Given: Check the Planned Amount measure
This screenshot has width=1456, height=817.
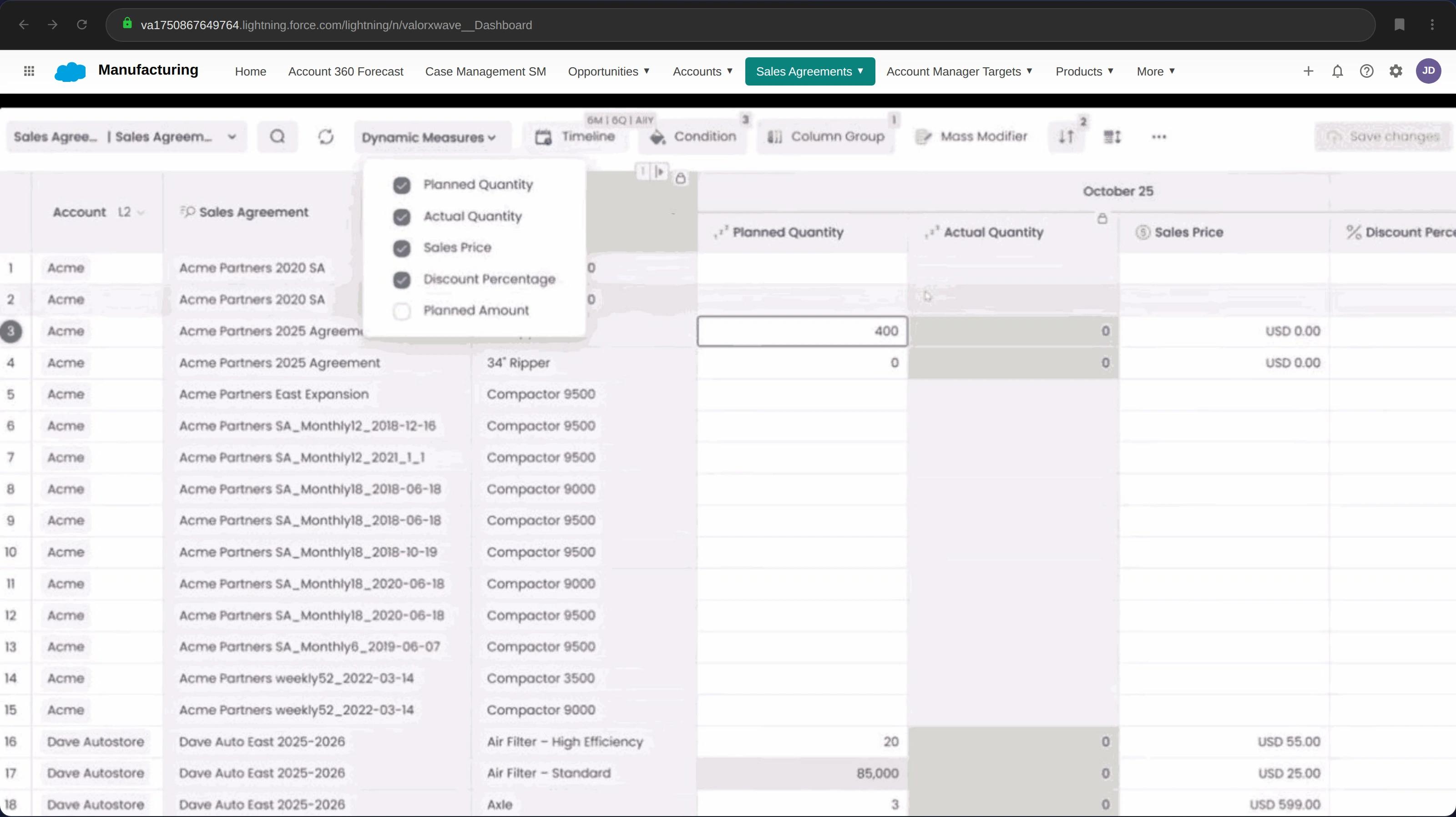Looking at the screenshot, I should coord(402,311).
